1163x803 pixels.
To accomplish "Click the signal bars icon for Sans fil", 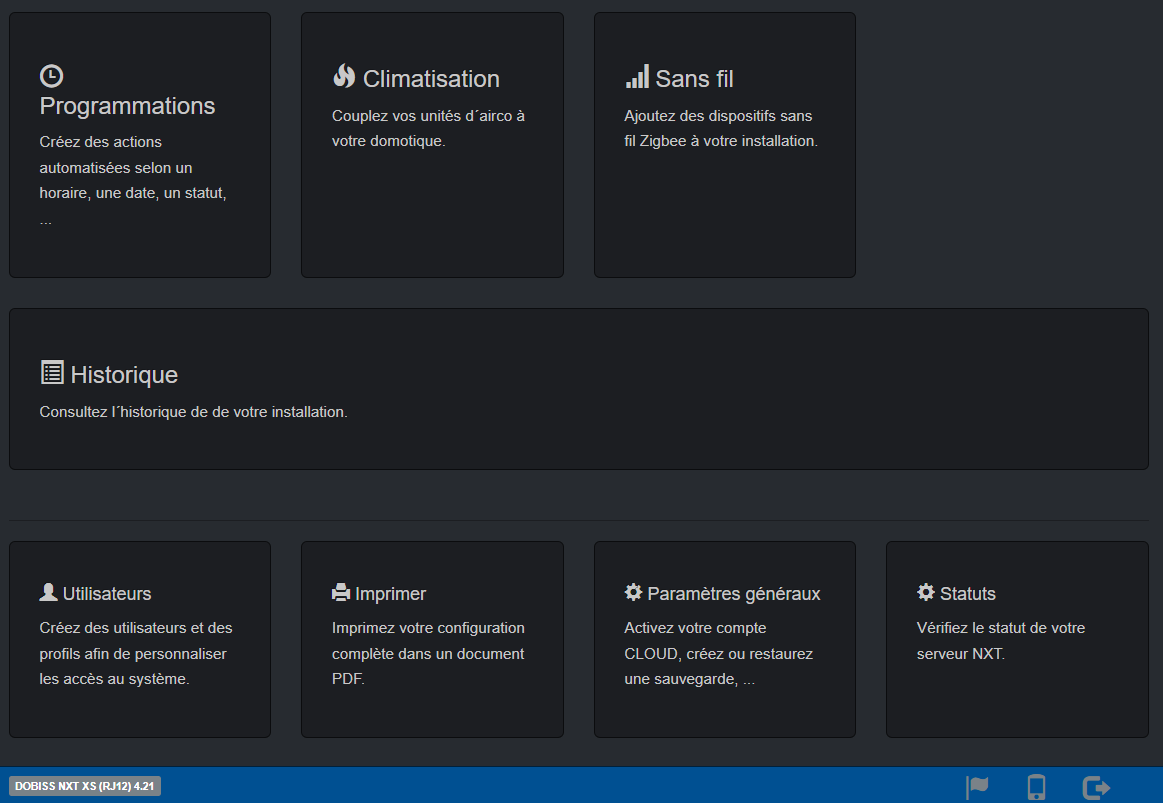I will click(637, 77).
